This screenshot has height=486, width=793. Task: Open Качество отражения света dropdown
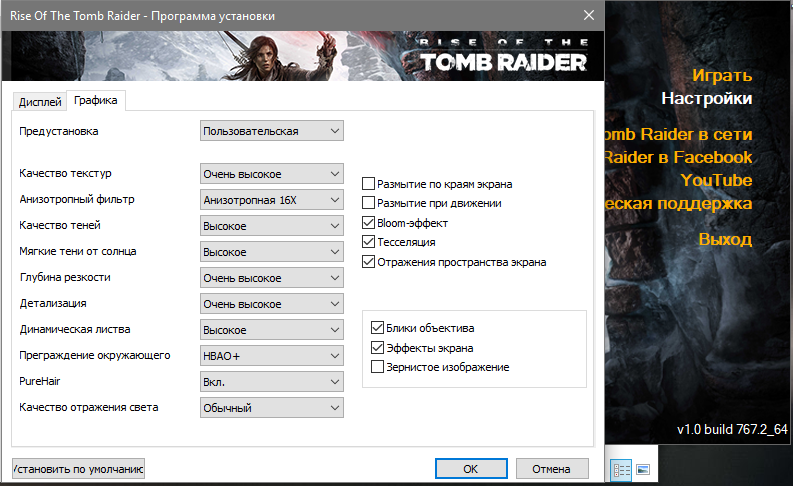(x=272, y=408)
